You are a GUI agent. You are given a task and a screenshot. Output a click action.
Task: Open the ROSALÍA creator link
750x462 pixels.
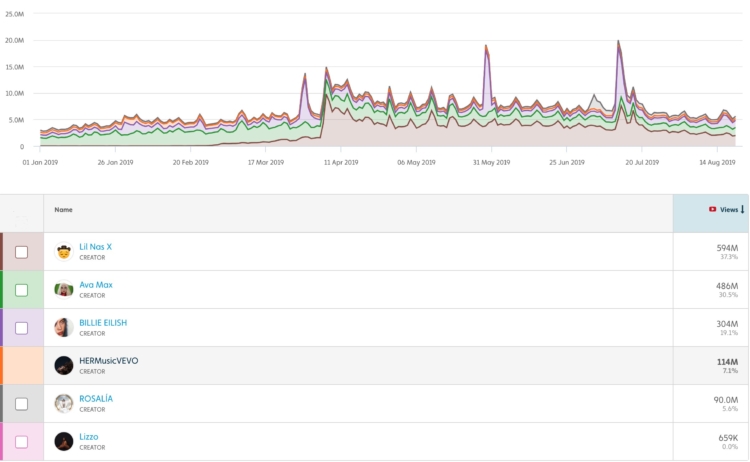tap(96, 398)
